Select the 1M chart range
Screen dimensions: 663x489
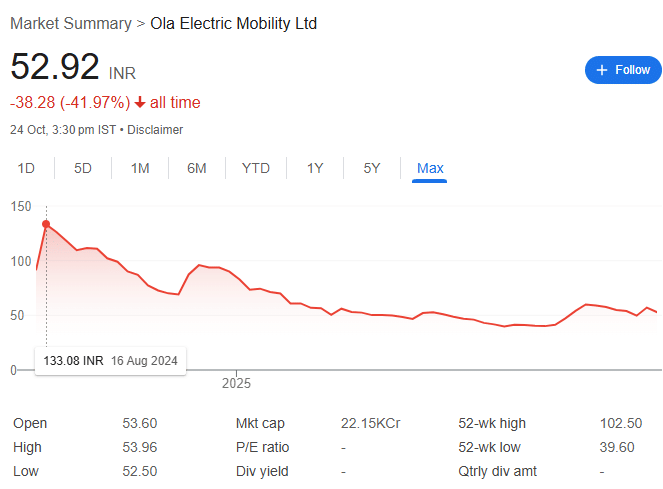(x=140, y=168)
